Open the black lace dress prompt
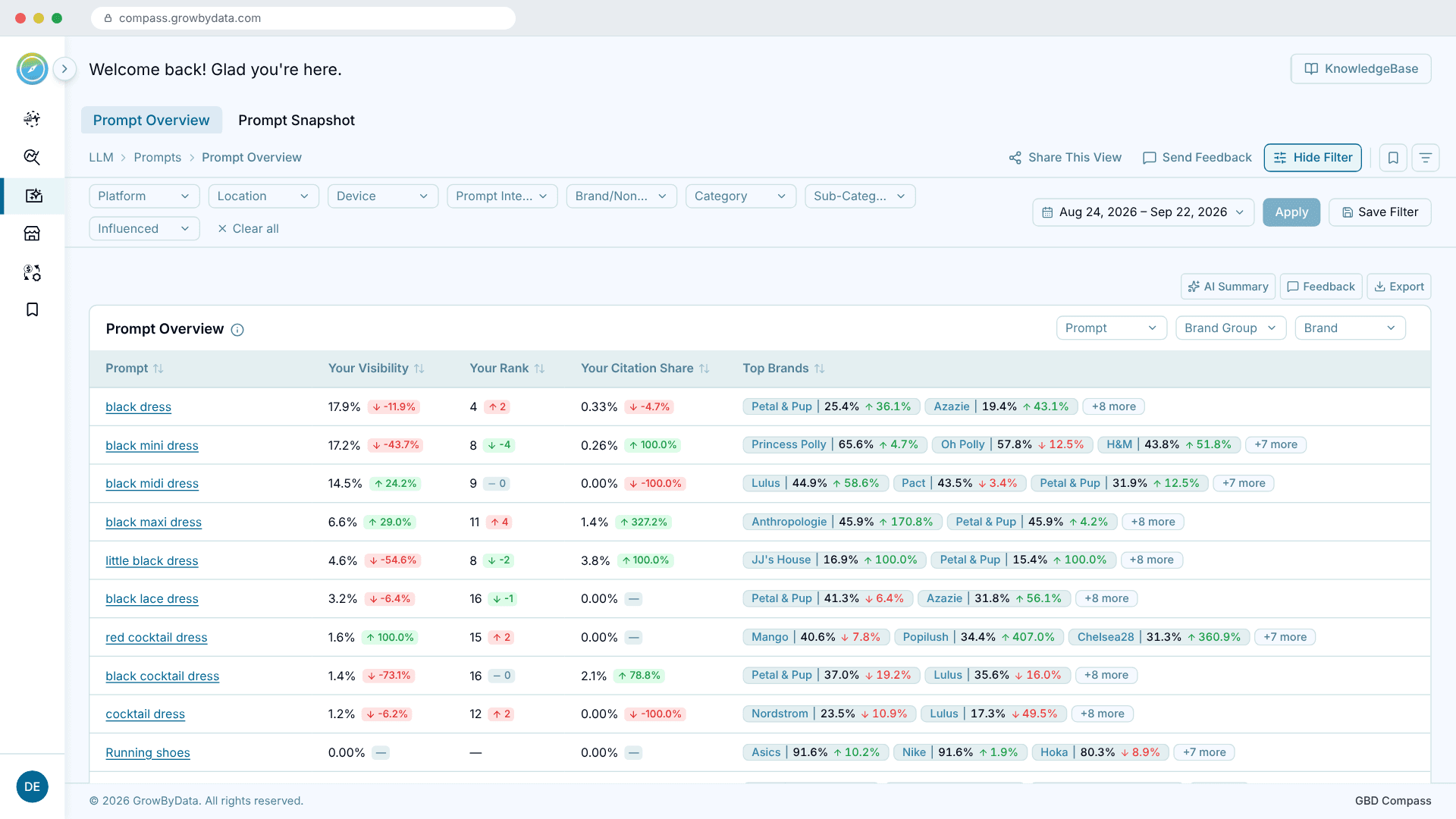The image size is (1456, 819). pos(152,599)
